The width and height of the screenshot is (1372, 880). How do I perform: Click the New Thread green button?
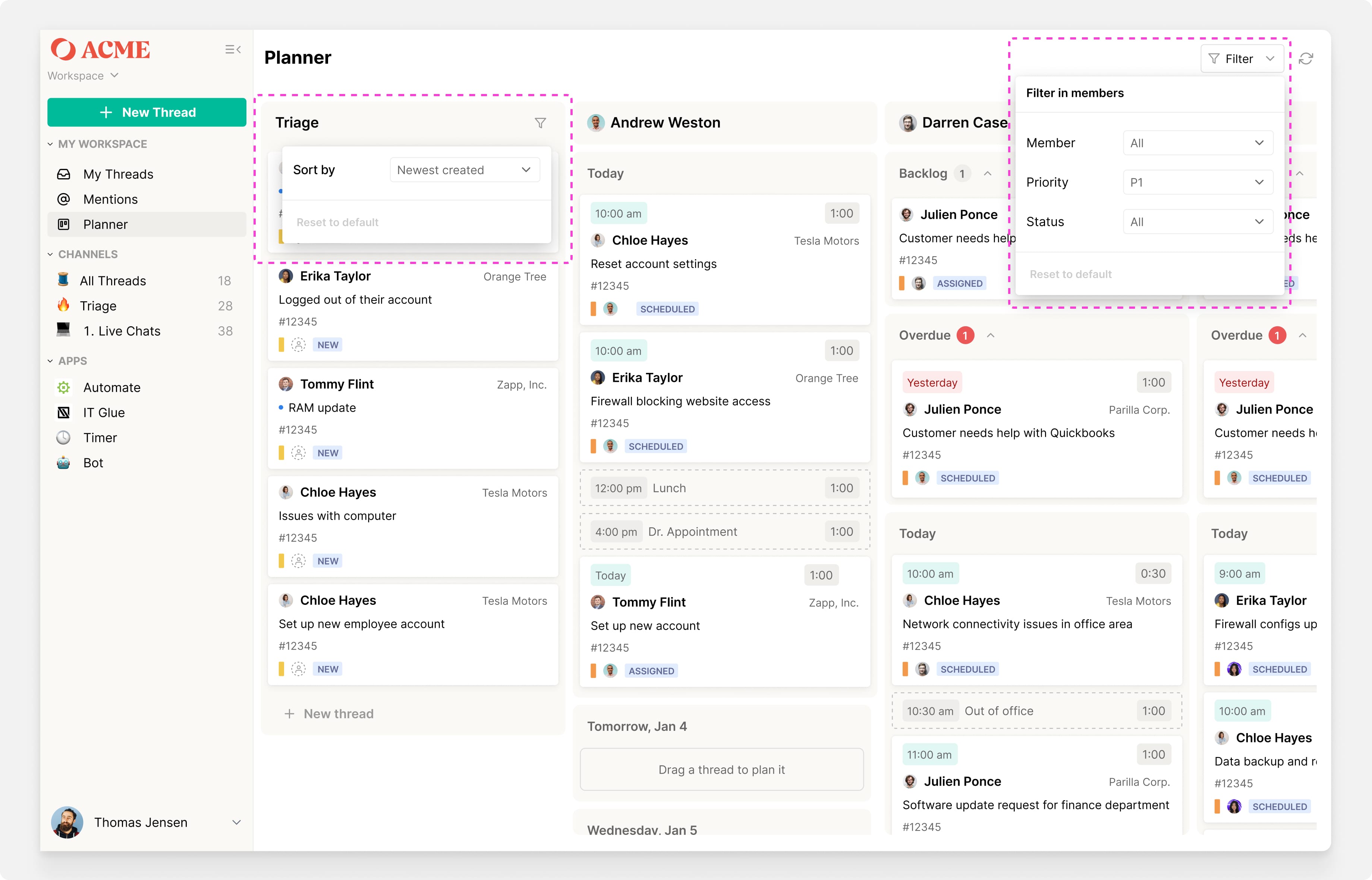coord(147,113)
